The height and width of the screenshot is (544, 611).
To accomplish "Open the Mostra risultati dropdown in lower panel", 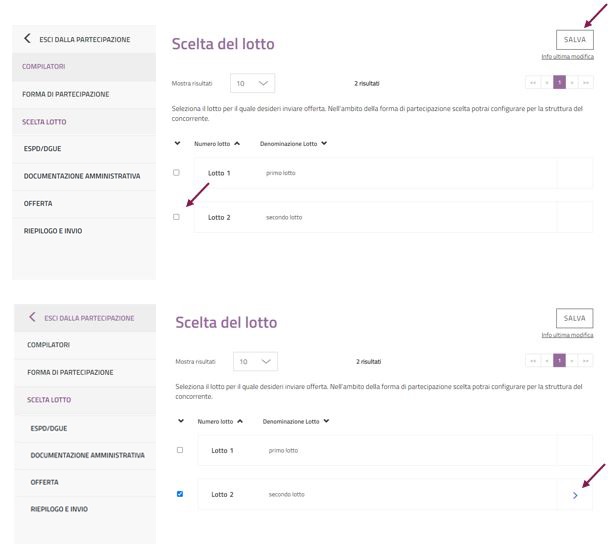I will [255, 361].
